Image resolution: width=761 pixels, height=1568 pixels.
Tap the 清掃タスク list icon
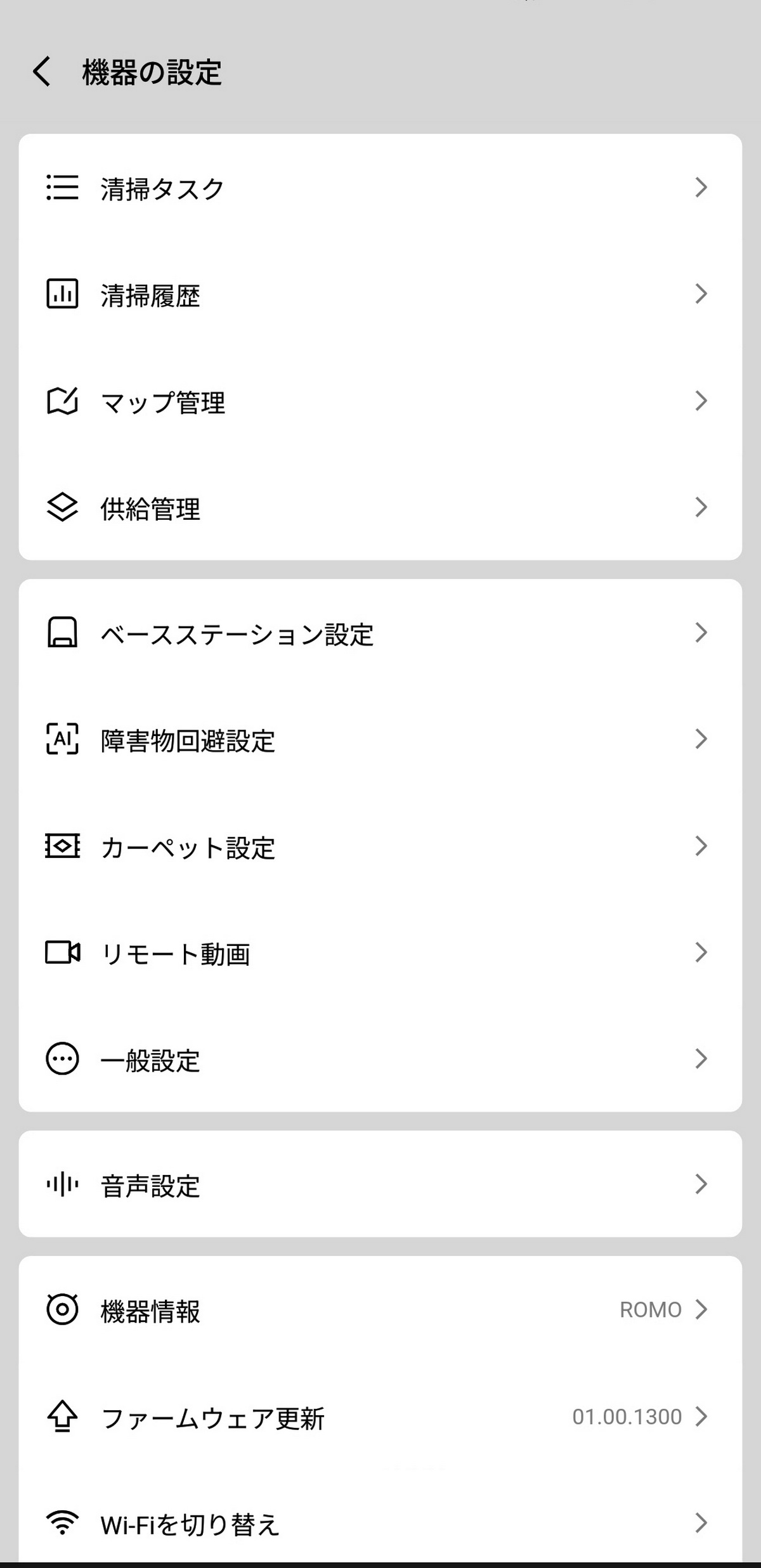(62, 188)
